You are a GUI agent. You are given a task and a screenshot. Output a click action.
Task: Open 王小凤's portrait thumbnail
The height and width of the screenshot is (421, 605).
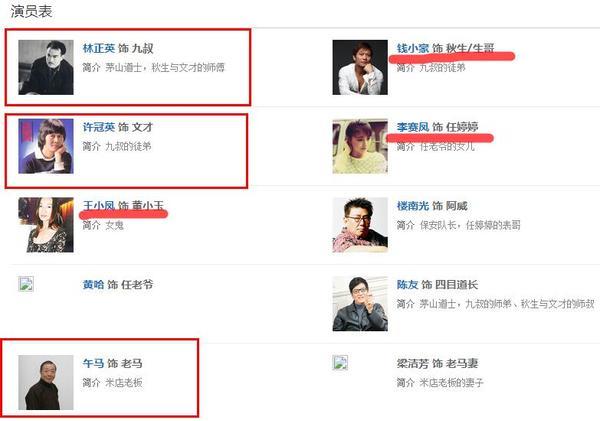point(46,225)
